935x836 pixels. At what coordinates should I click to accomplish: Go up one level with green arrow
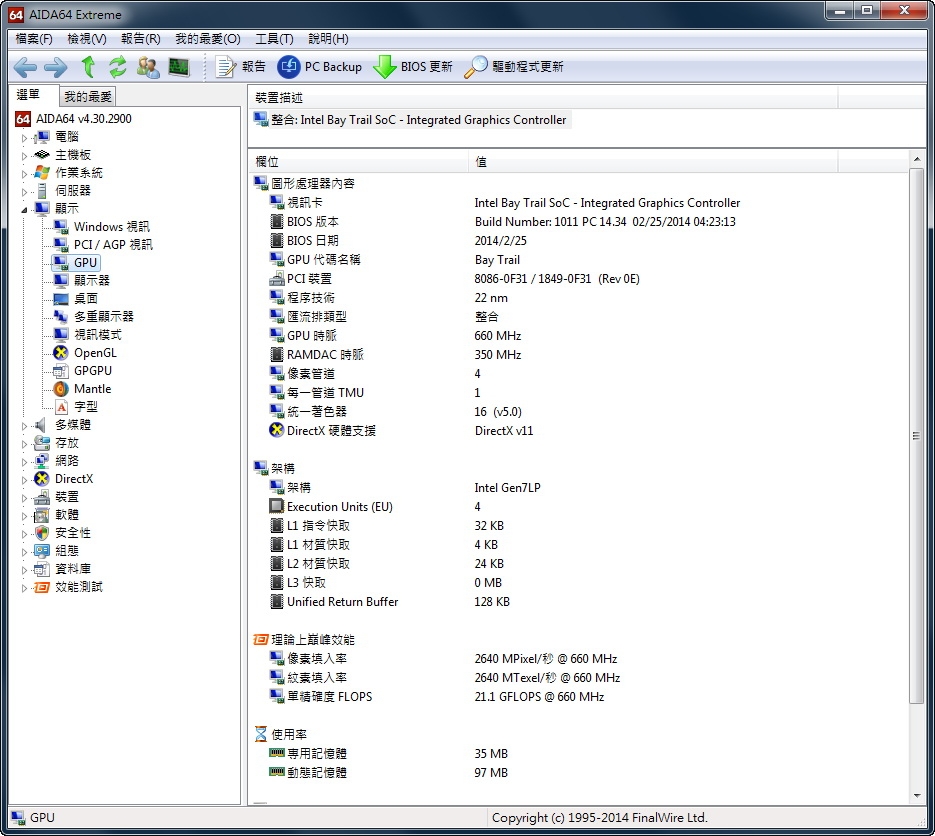click(x=88, y=67)
